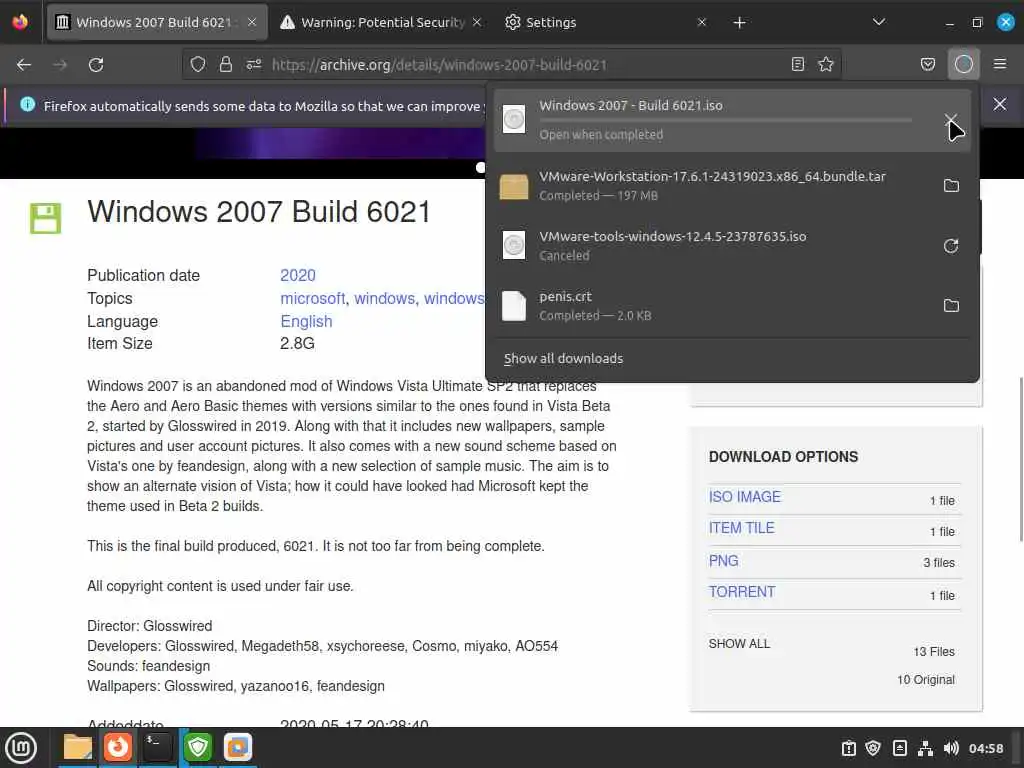Open the tracking protection shield icon
Viewport: 1024px width, 768px height.
197,64
